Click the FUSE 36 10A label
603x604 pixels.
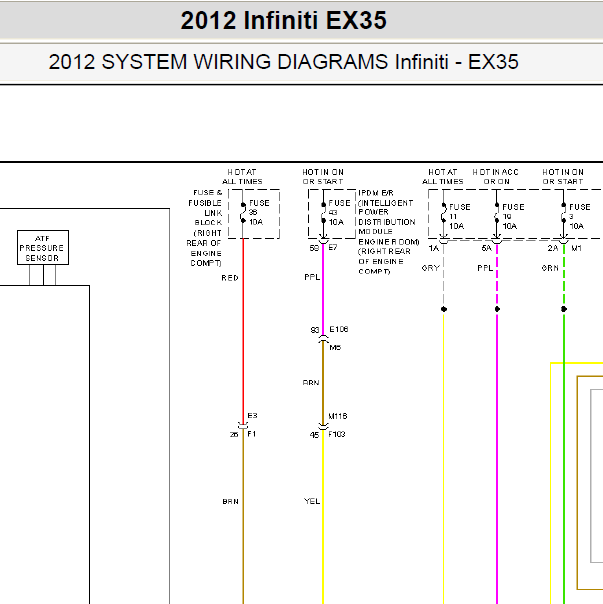(x=259, y=212)
